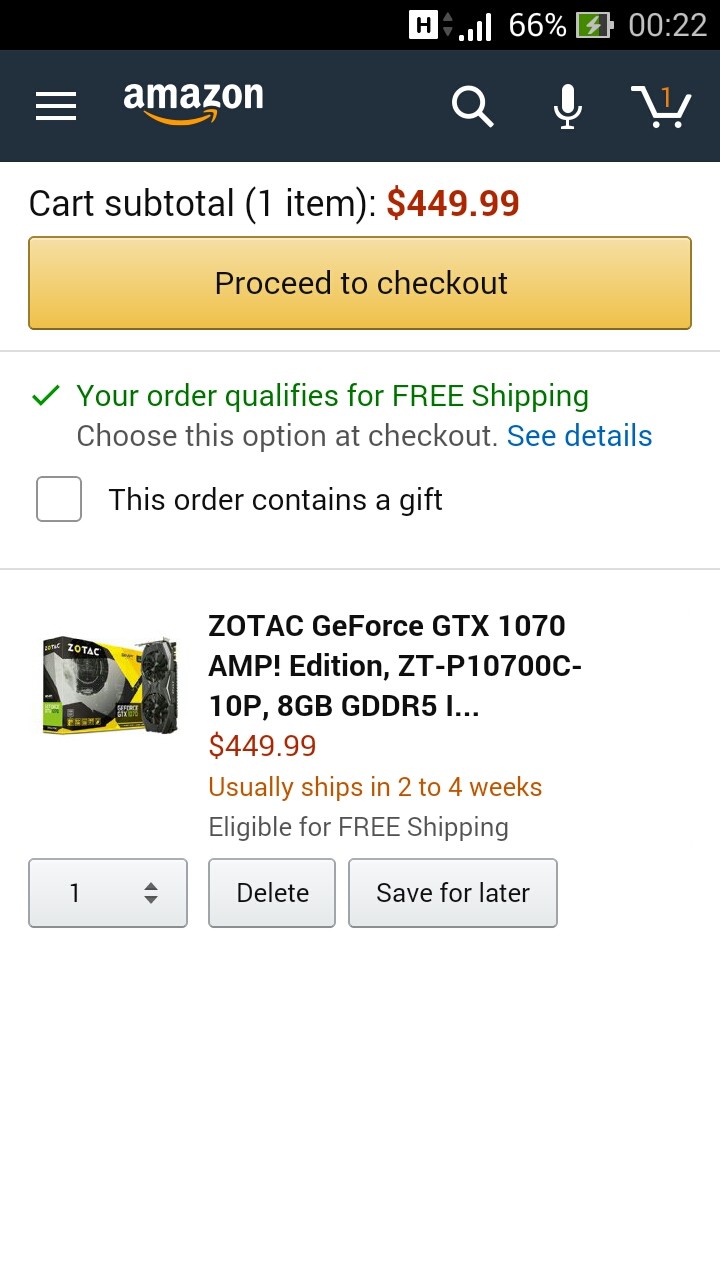Save the graphics card for later
The width and height of the screenshot is (720, 1280).
coord(453,893)
